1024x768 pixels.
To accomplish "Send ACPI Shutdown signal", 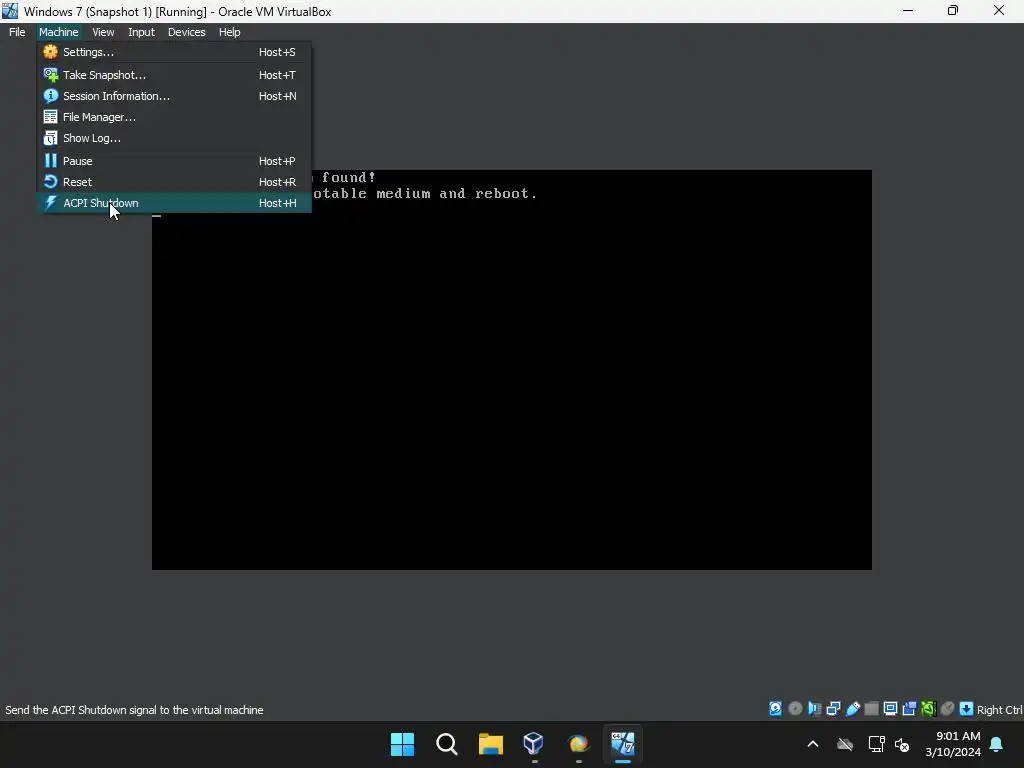I will point(174,203).
